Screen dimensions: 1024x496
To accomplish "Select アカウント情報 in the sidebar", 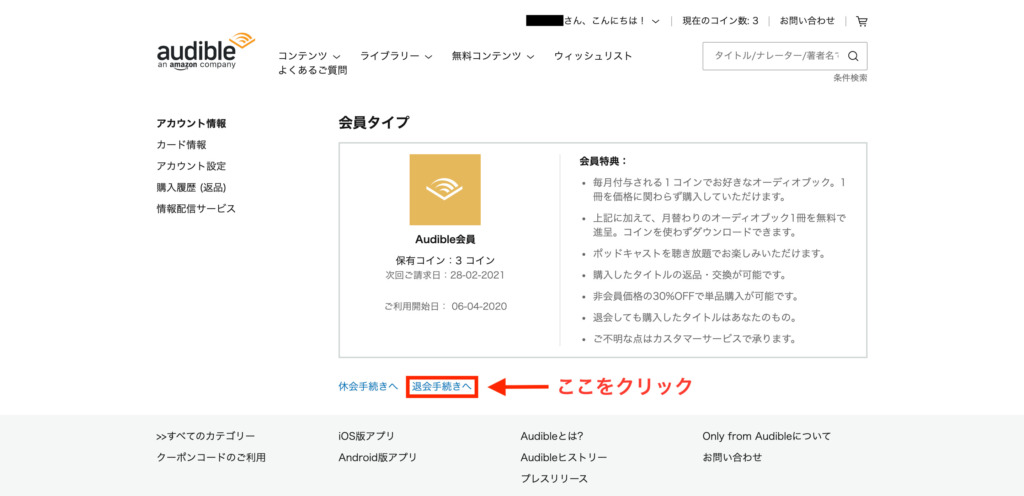I will (x=191, y=123).
